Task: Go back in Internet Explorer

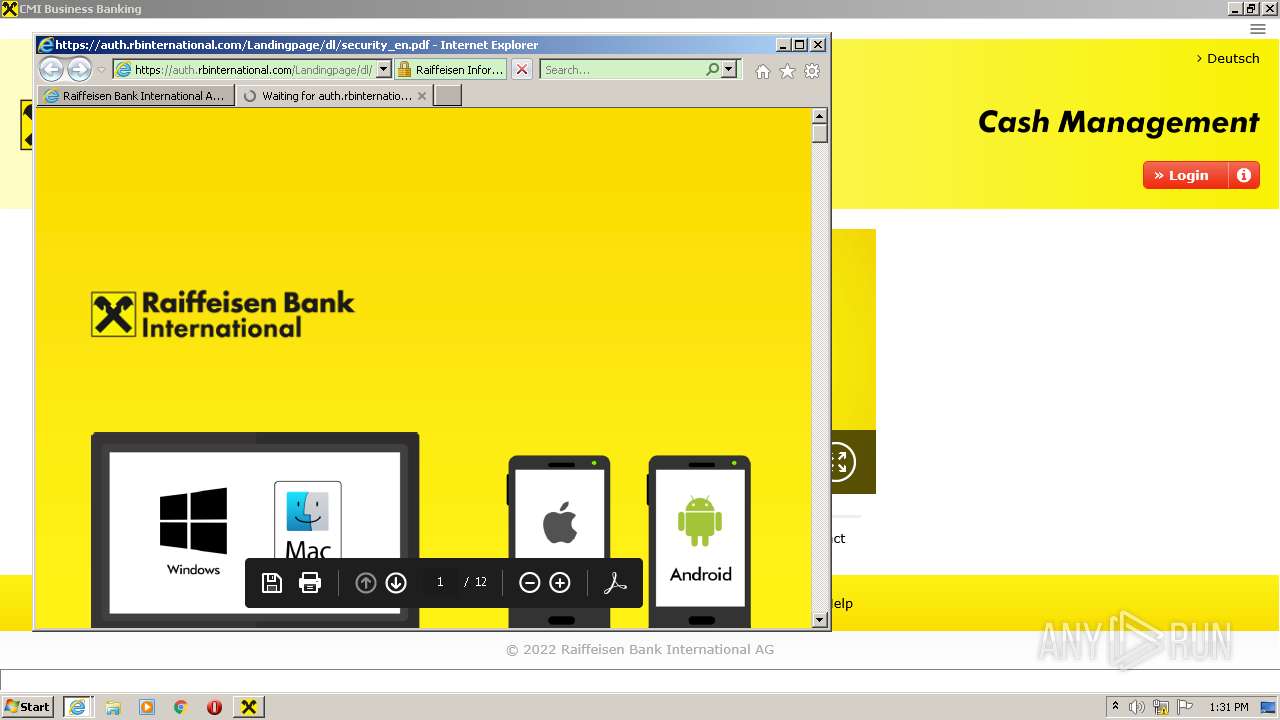Action: [x=51, y=69]
